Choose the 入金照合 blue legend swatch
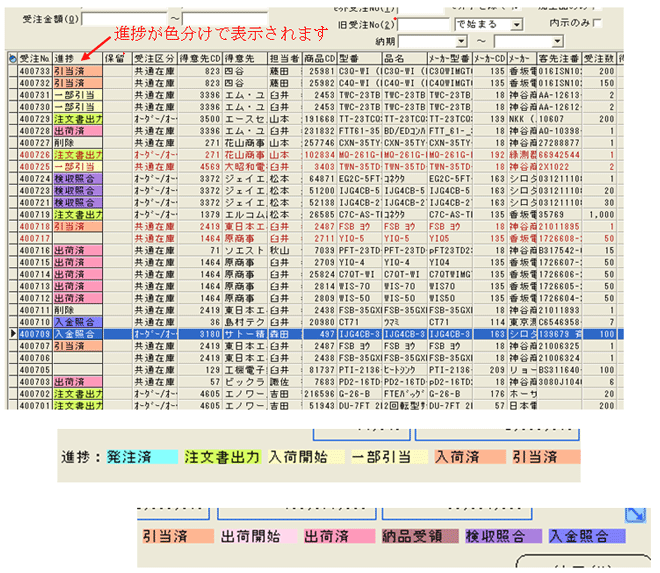This screenshot has width=660, height=573. (x=584, y=536)
